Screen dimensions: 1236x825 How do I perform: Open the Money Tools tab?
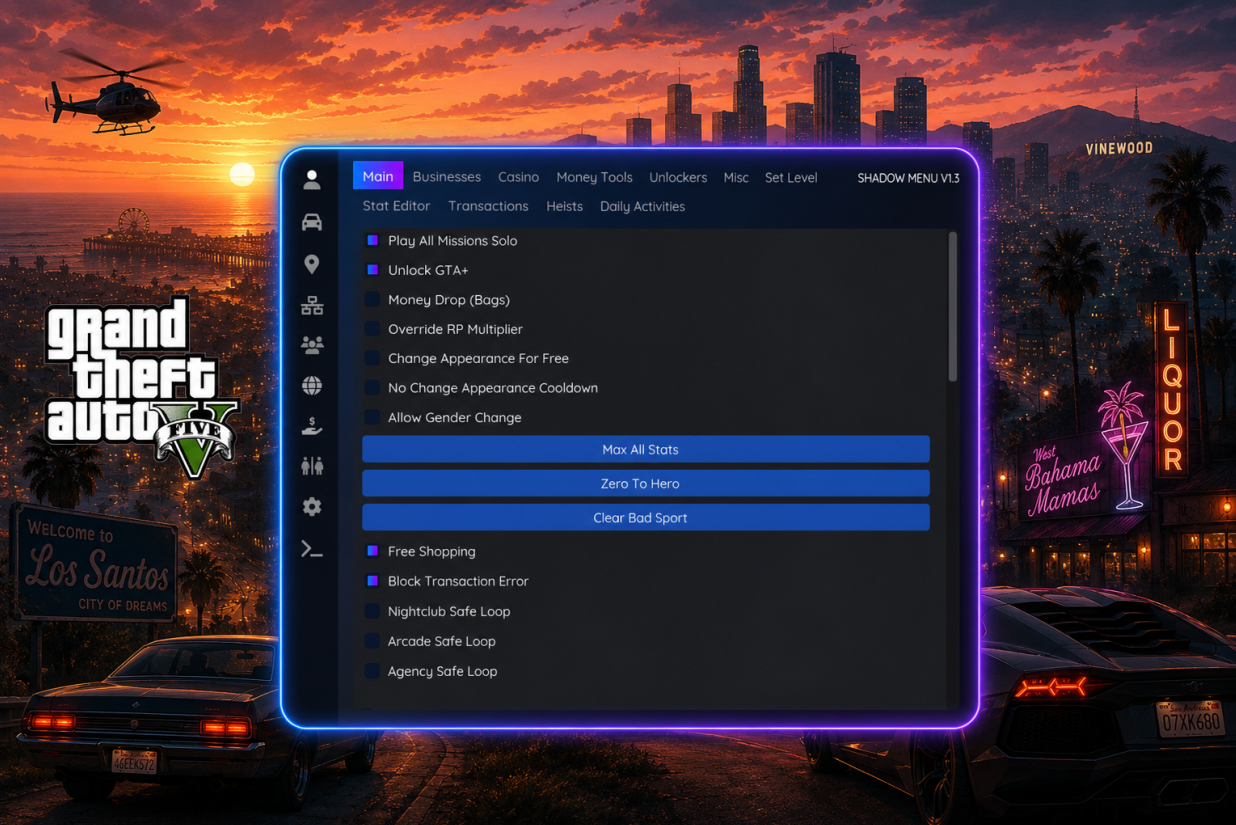tap(594, 177)
